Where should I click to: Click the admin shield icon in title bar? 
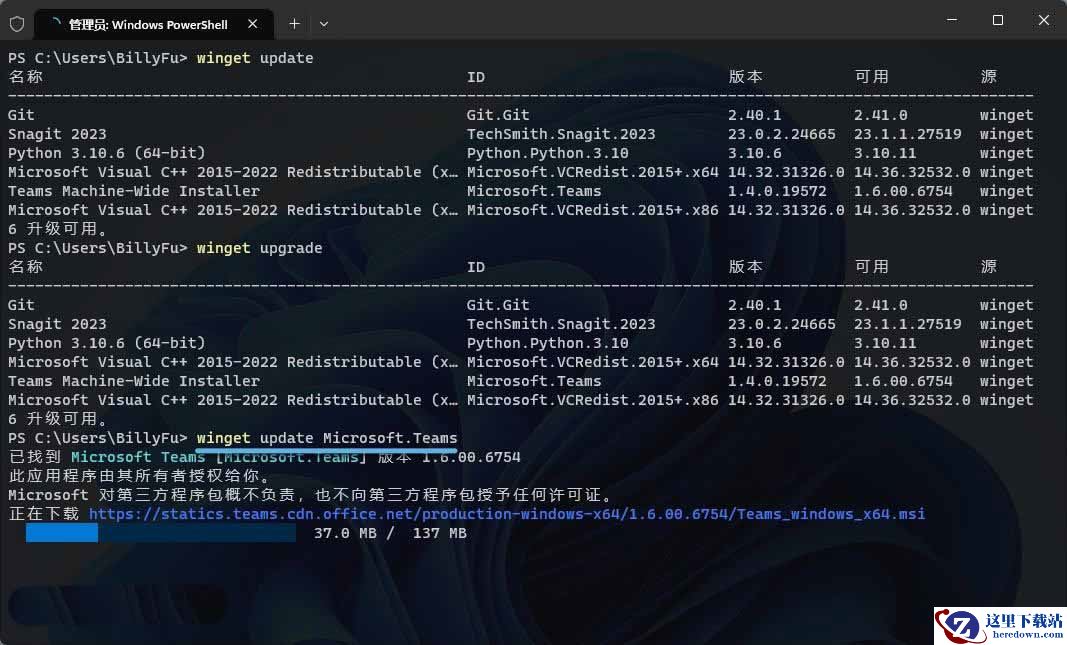(17, 24)
